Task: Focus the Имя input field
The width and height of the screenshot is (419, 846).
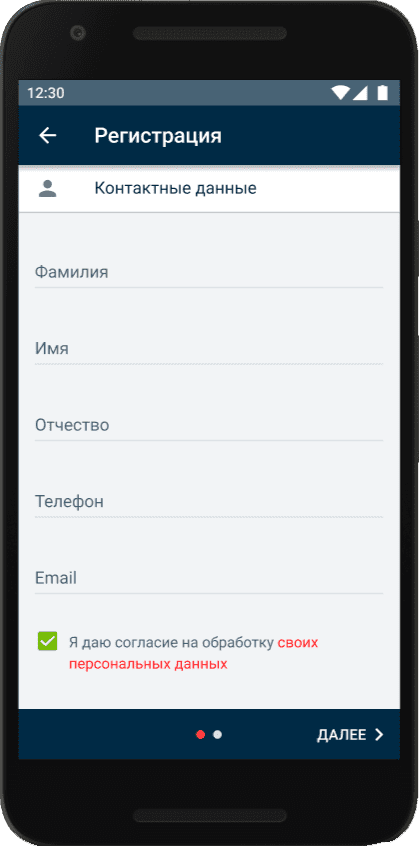Action: point(209,349)
